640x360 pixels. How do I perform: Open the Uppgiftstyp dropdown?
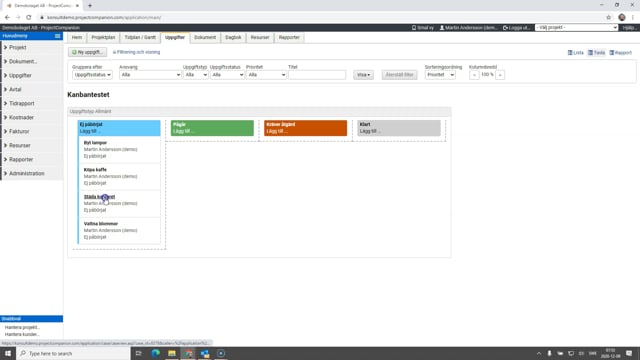[x=196, y=75]
